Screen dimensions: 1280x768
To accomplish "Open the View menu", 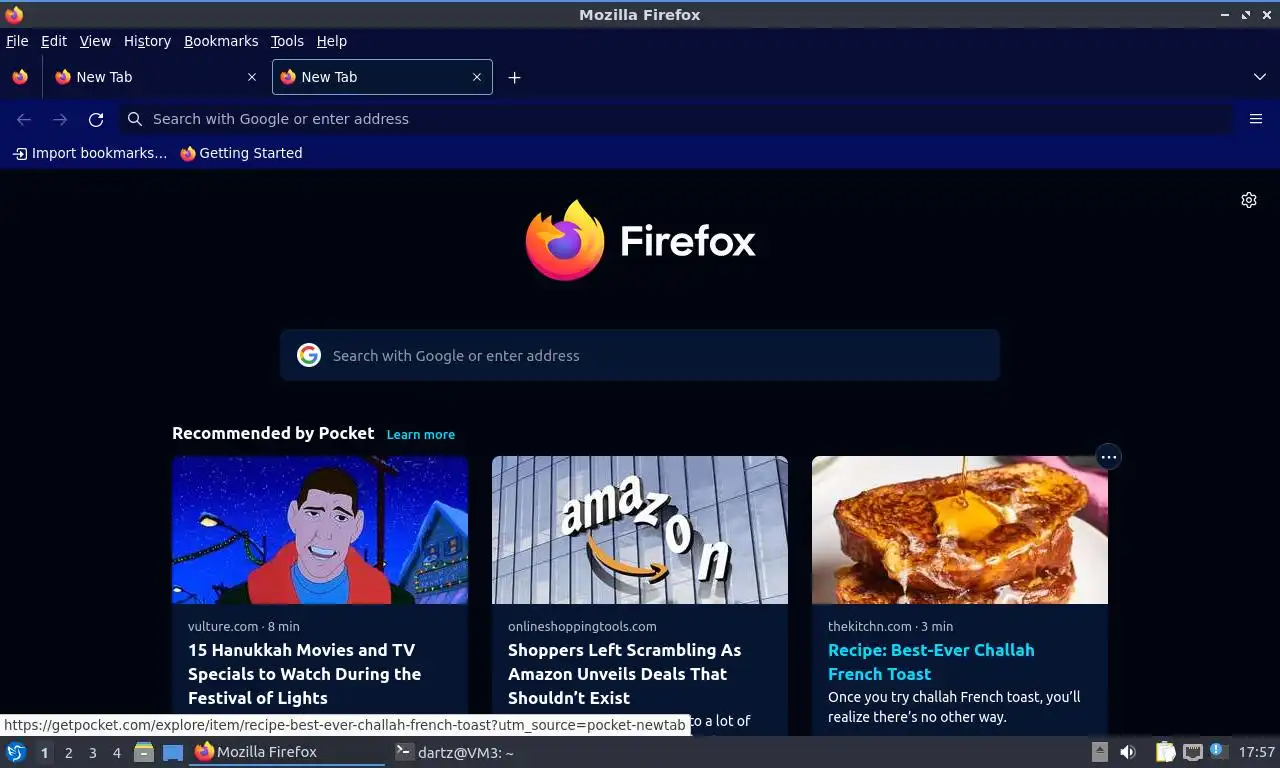I will point(95,41).
